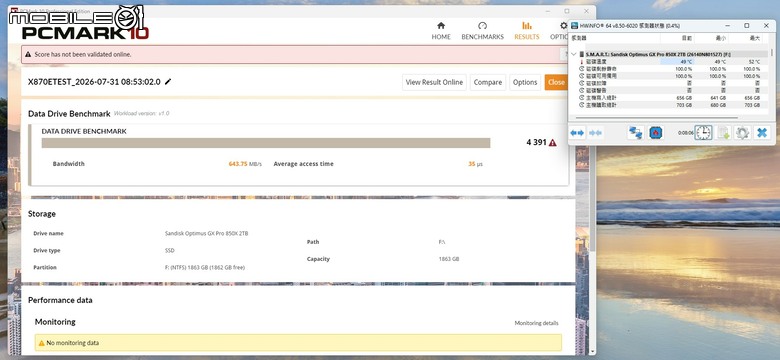Click minimum host reads 680 GB cell

point(718,105)
